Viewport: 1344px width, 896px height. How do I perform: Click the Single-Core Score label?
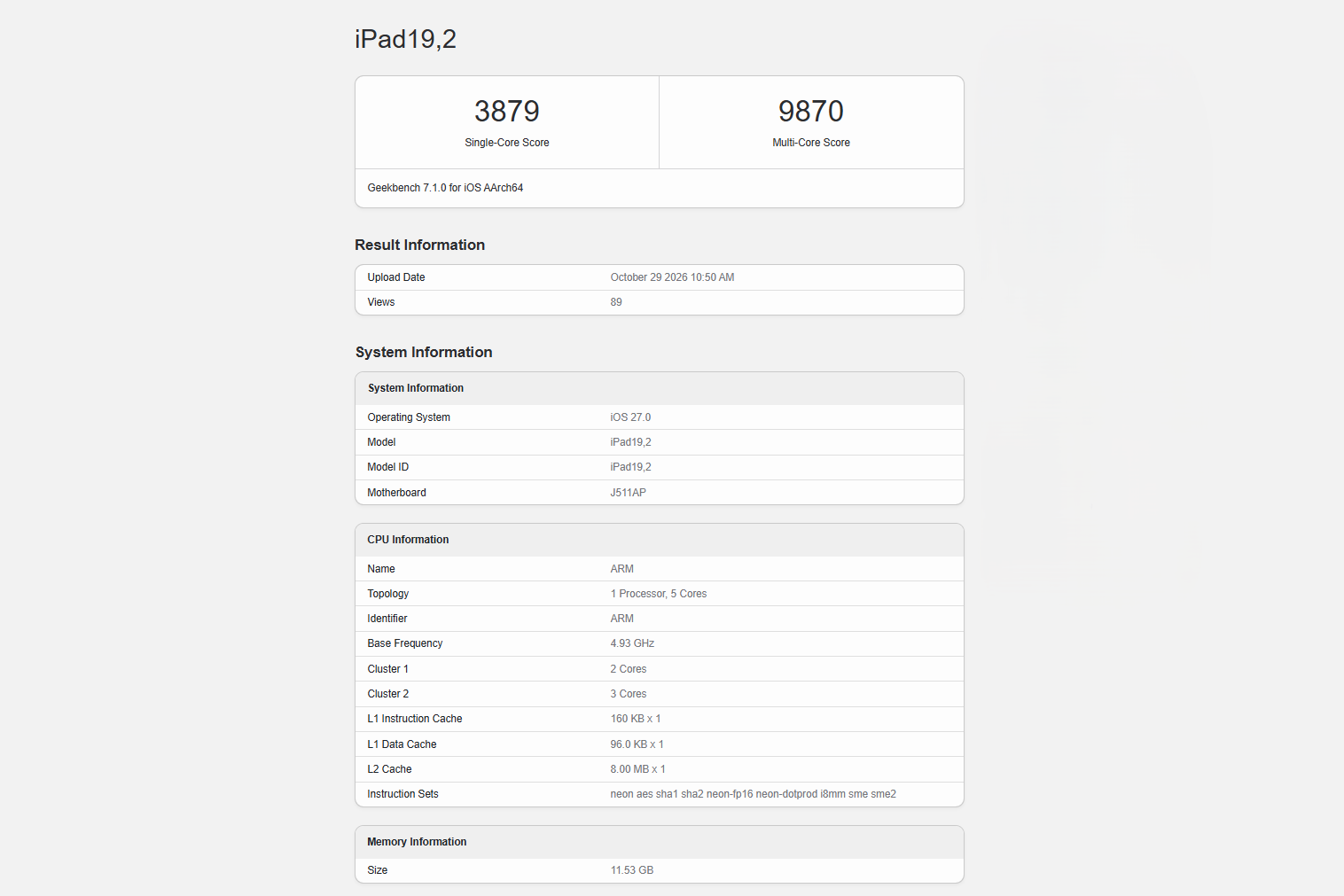pyautogui.click(x=507, y=143)
